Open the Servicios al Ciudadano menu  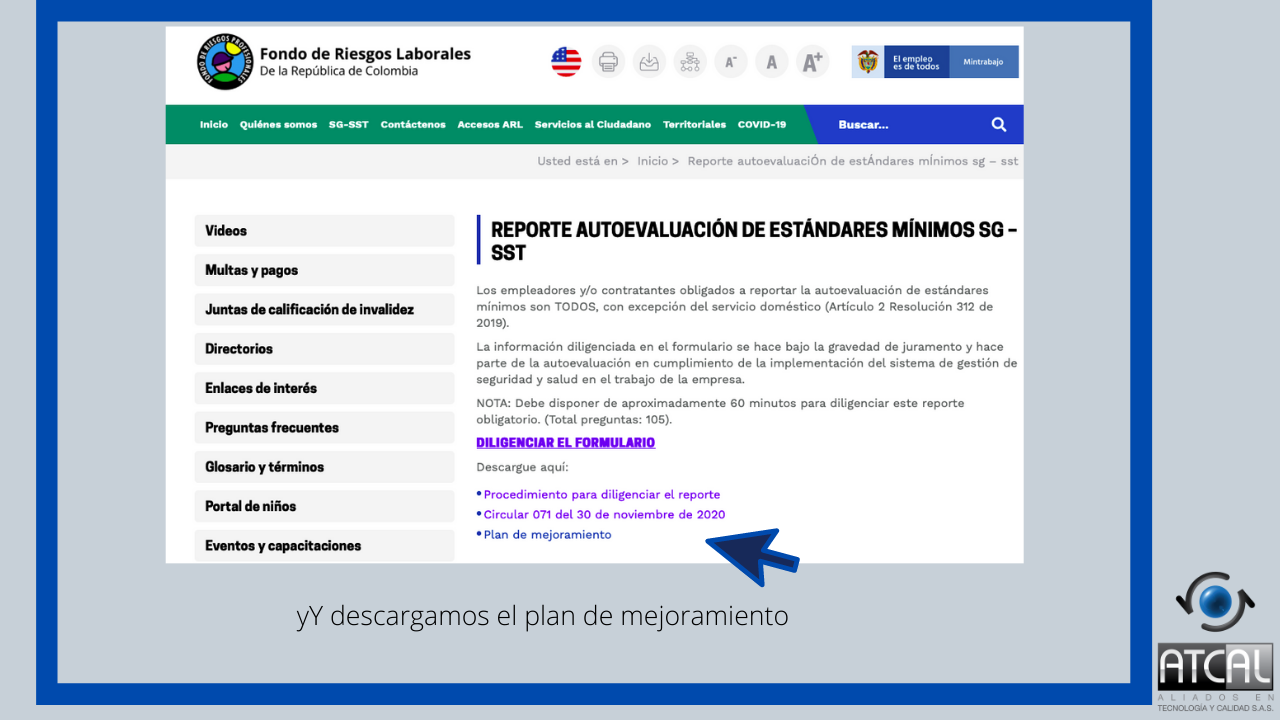click(592, 125)
